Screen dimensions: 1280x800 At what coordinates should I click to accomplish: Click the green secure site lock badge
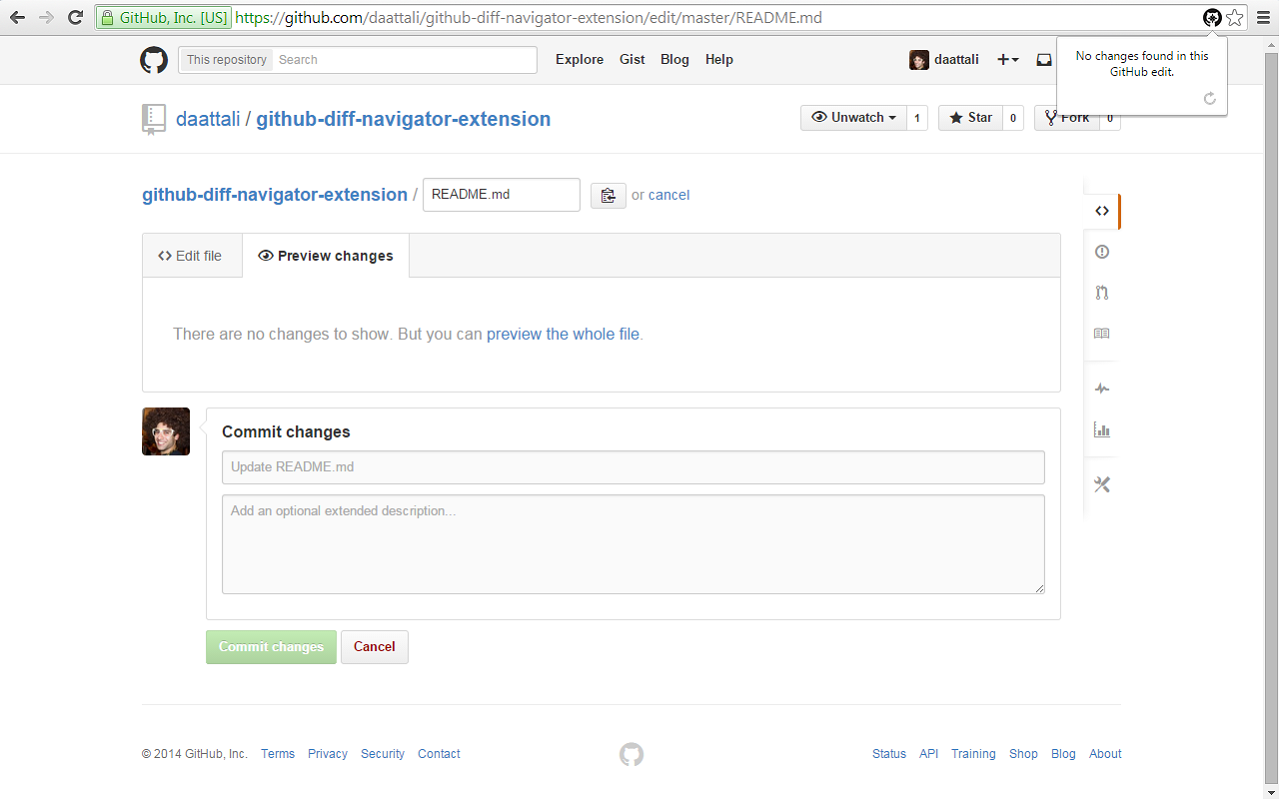click(164, 18)
